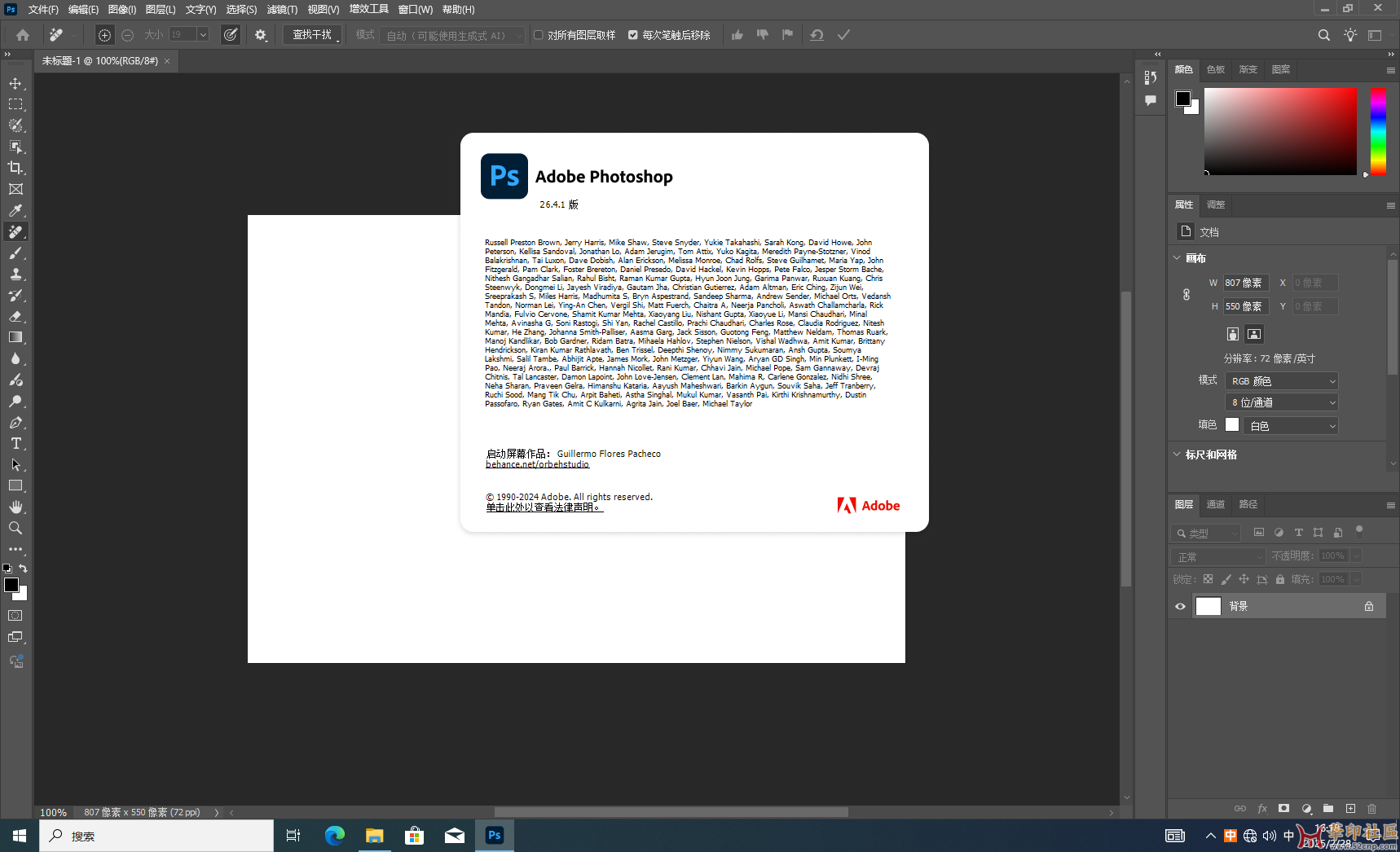
Task: Select the Zoom tool
Action: (15, 528)
